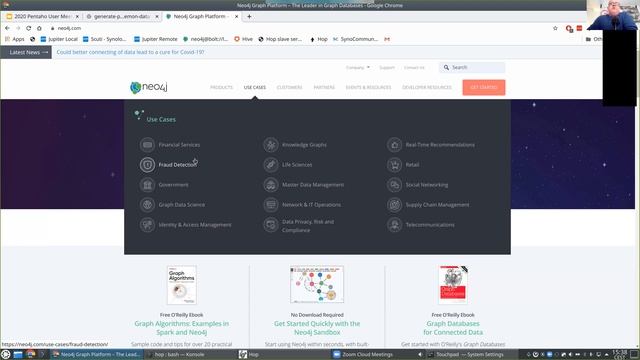Click the Knowledge Graphs icon
The width and height of the screenshot is (640, 360).
click(x=271, y=144)
